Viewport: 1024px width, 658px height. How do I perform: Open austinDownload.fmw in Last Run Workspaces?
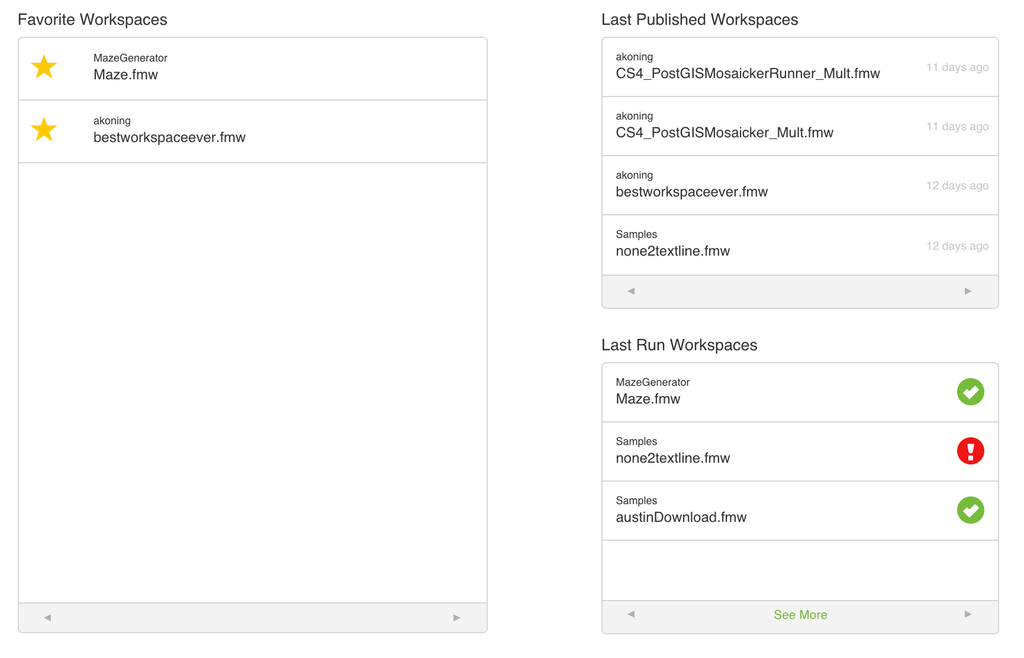(x=681, y=517)
